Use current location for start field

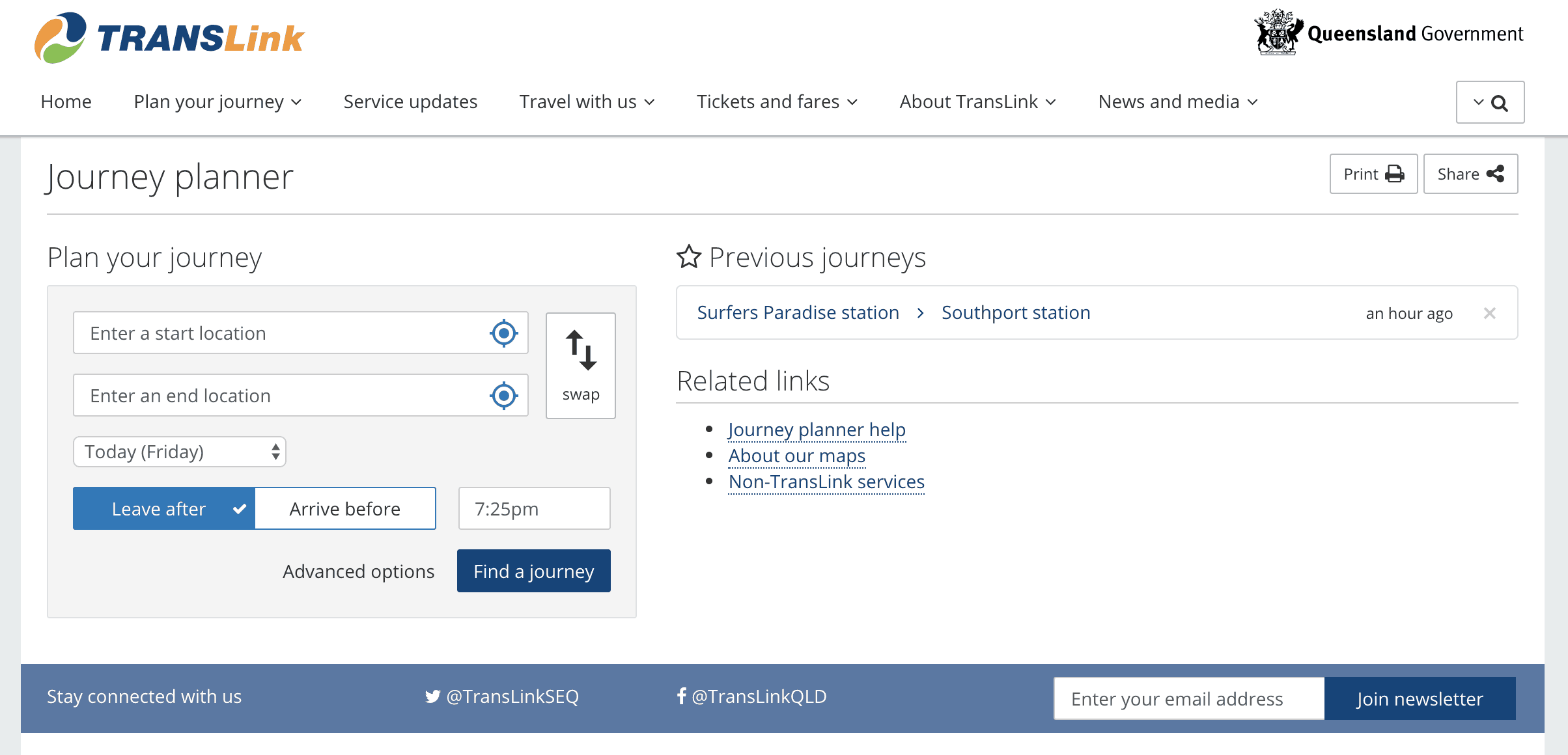[x=503, y=333]
